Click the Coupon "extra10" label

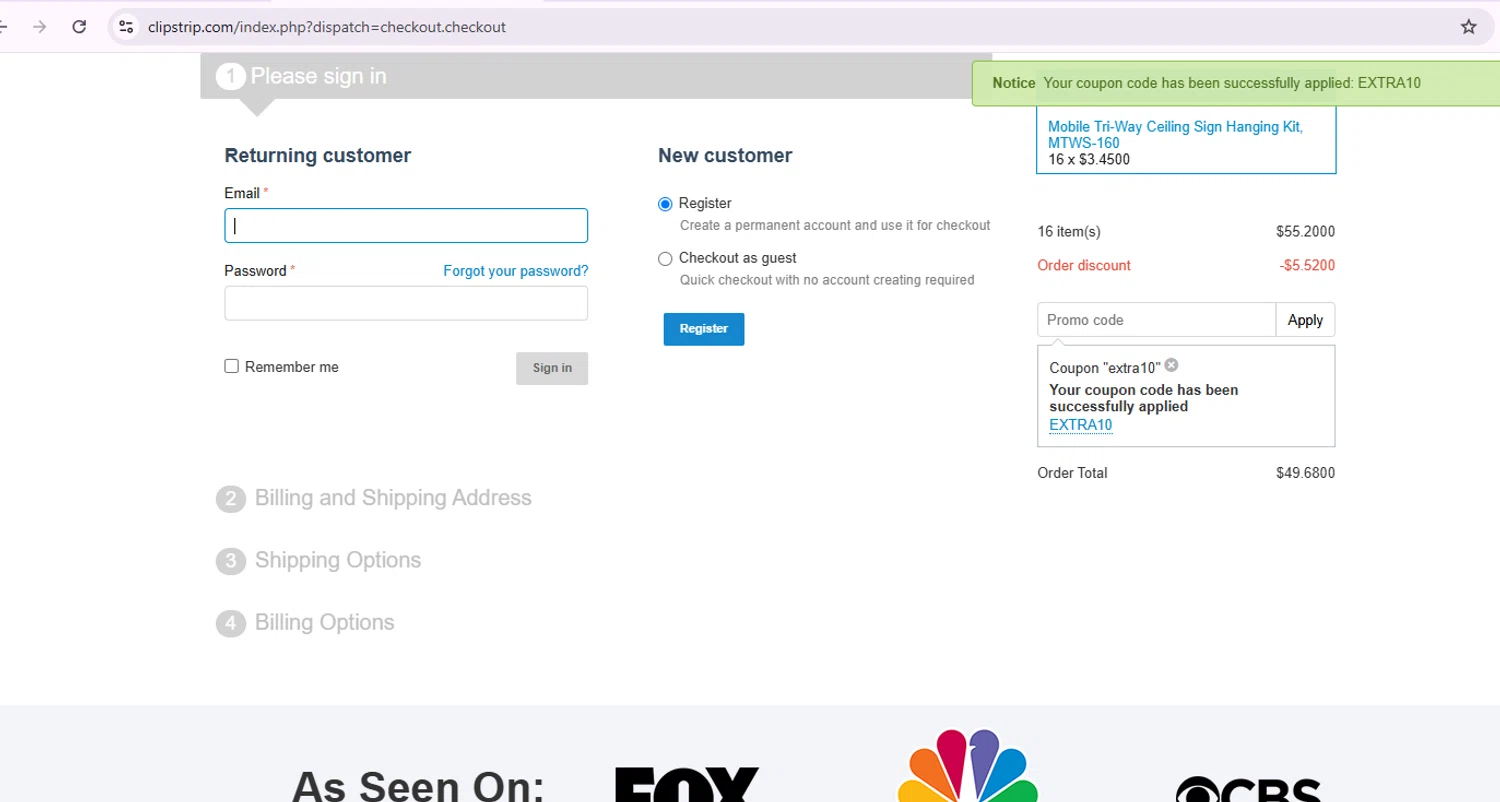pos(1105,368)
